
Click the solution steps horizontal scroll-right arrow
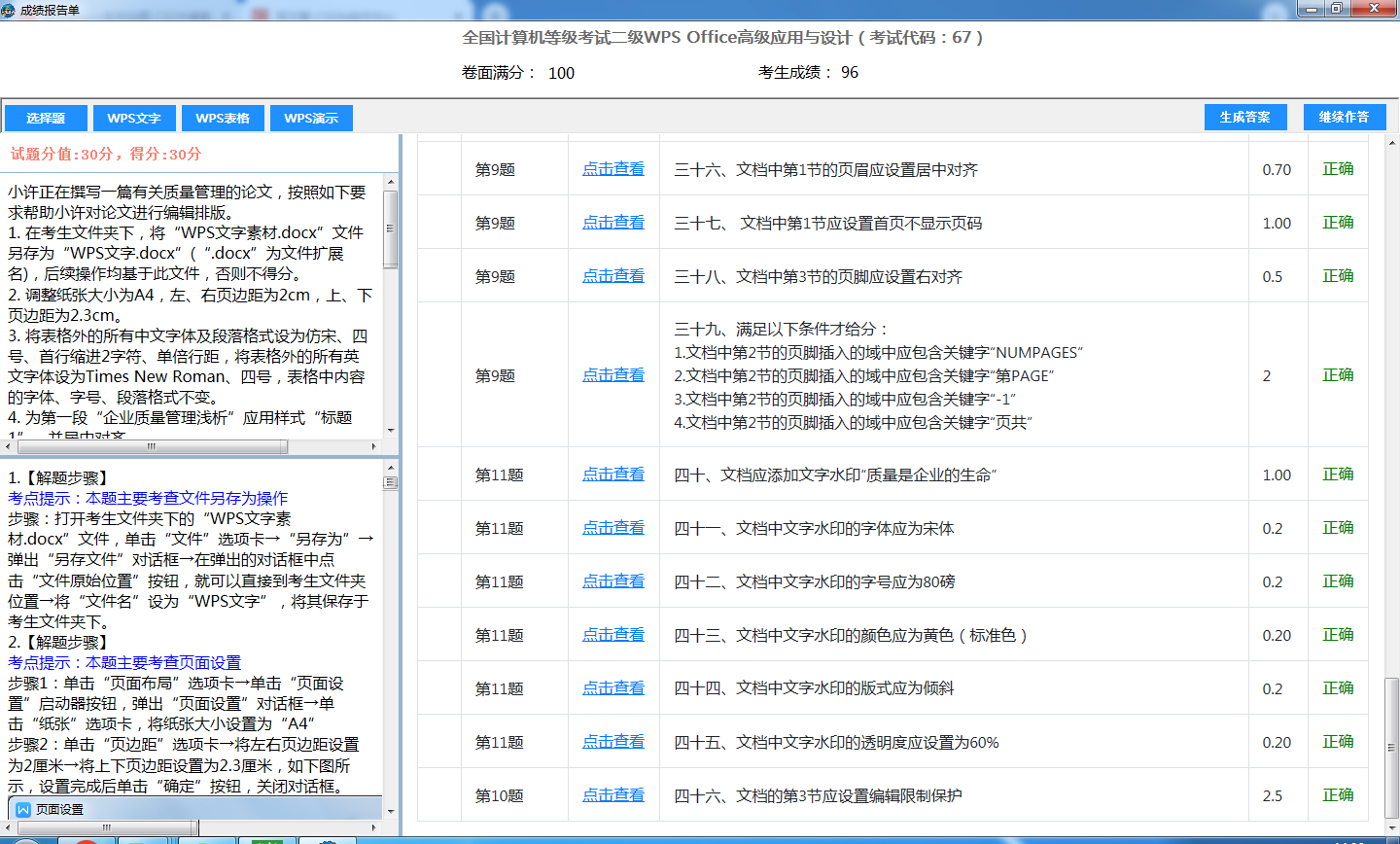(374, 828)
